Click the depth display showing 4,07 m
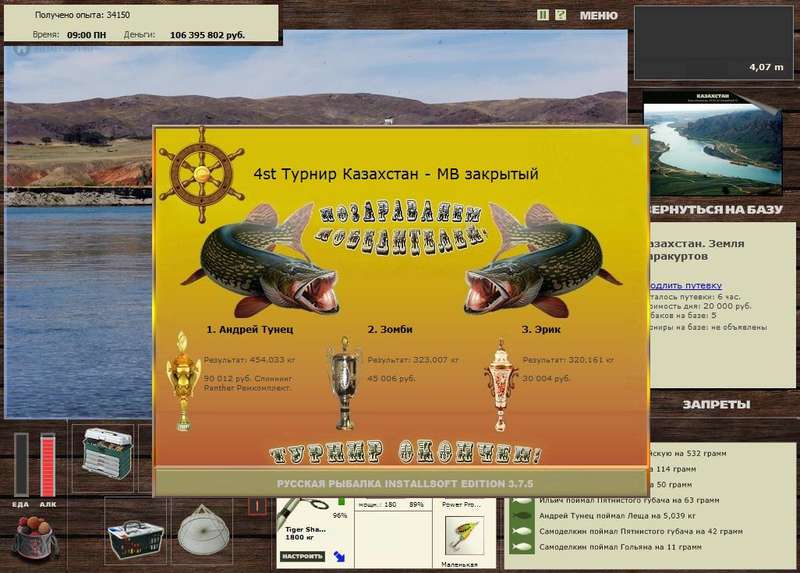Viewport: 800px width, 573px height. 714,43
